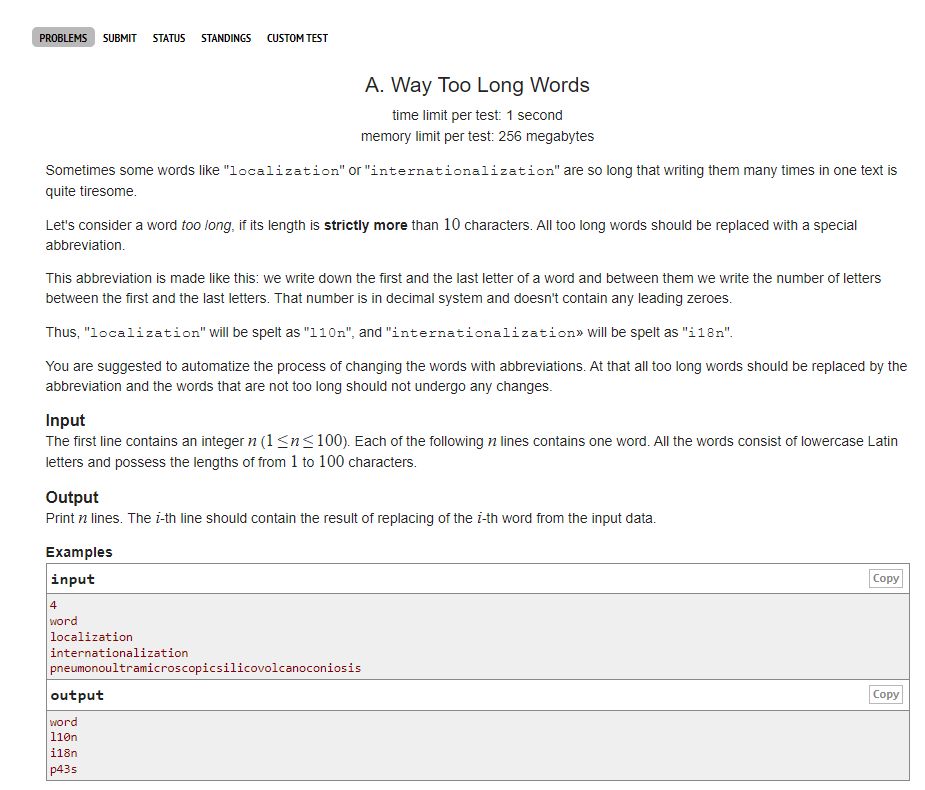
Task: Click the long word pneumonoultramicroscopicsilicovolcanoconiosis
Action: [204, 668]
